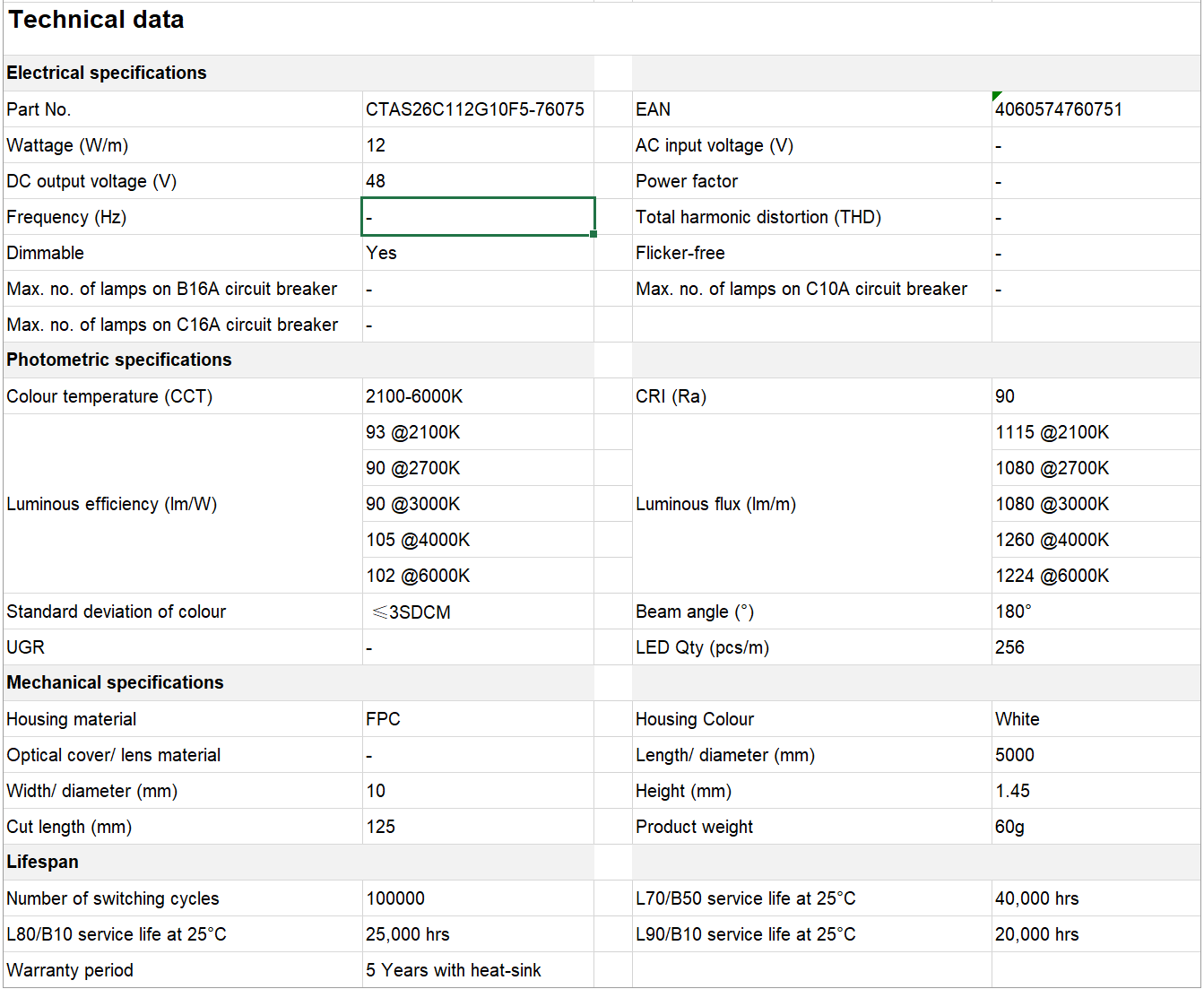This screenshot has width=1204, height=989.
Task: Click the 'Flicker-free' label cell
Action: pyautogui.click(x=812, y=253)
